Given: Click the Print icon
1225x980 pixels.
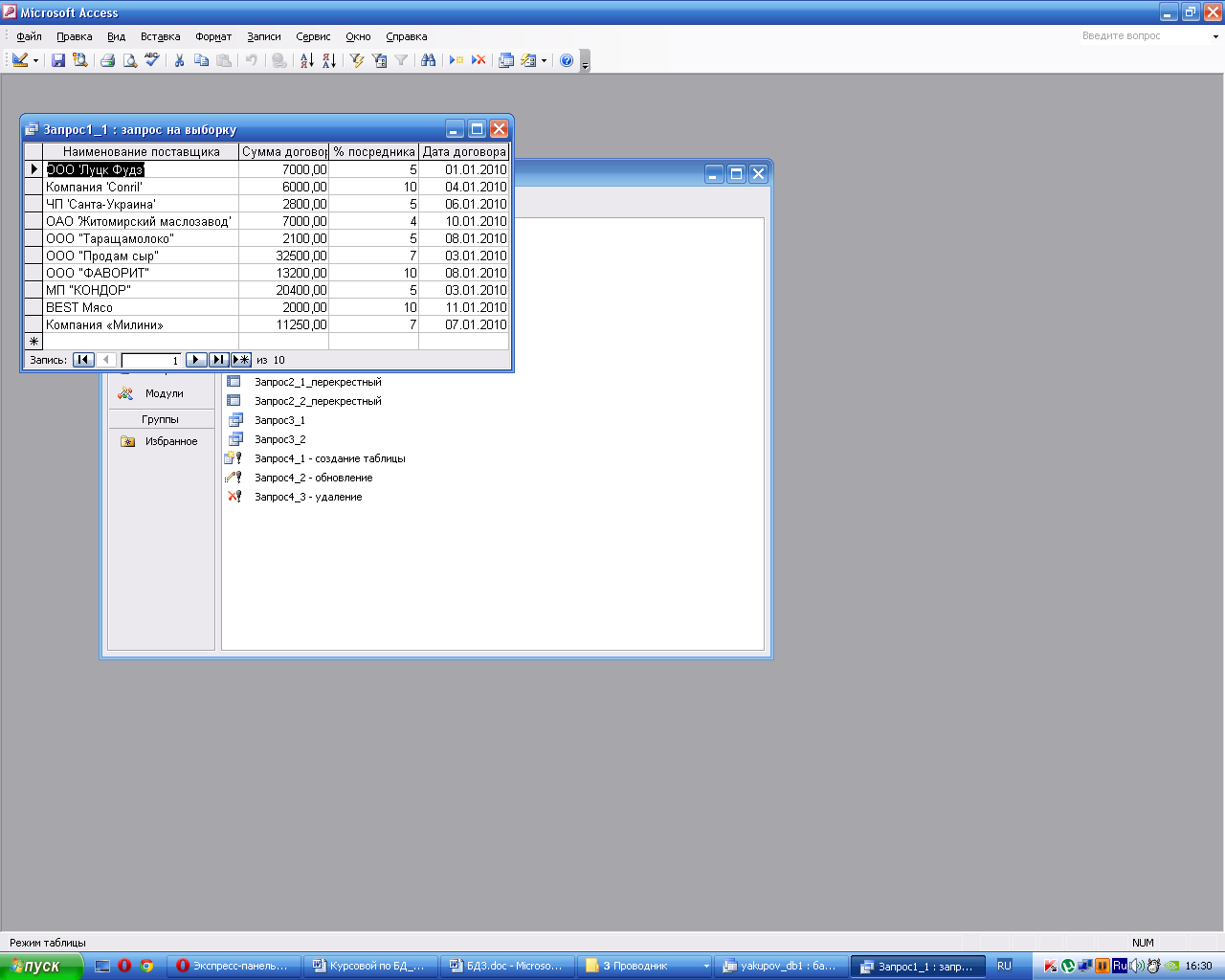Looking at the screenshot, I should pos(108,60).
